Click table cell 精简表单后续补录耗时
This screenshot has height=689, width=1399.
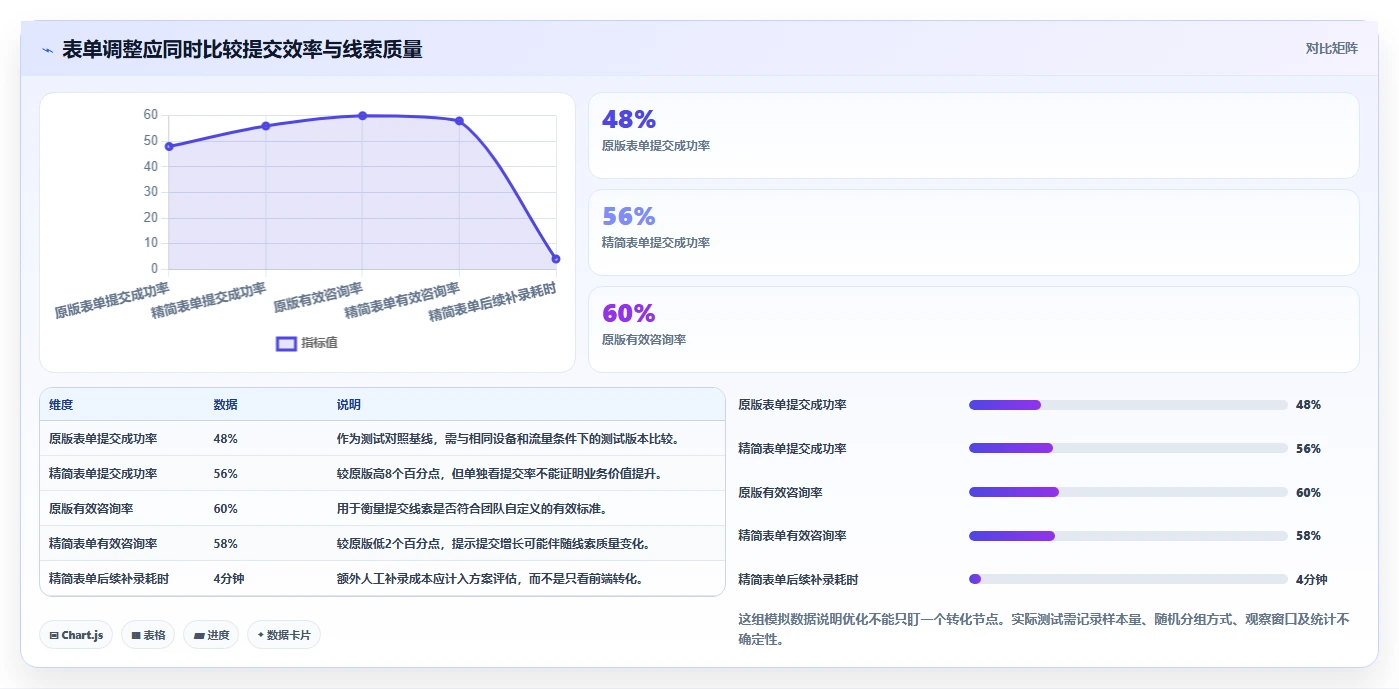(109, 579)
